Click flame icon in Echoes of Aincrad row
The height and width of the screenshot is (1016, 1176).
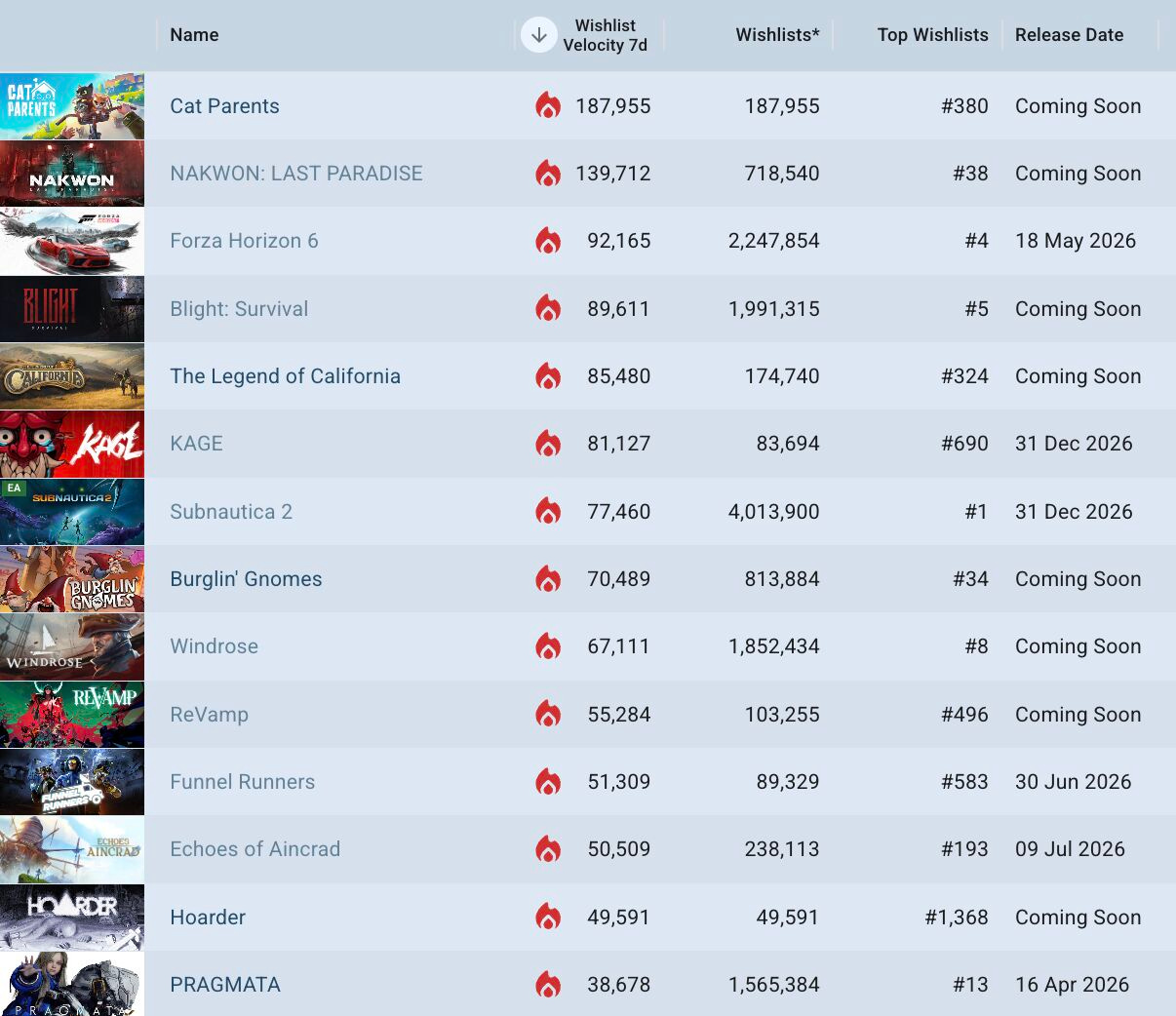pos(548,848)
